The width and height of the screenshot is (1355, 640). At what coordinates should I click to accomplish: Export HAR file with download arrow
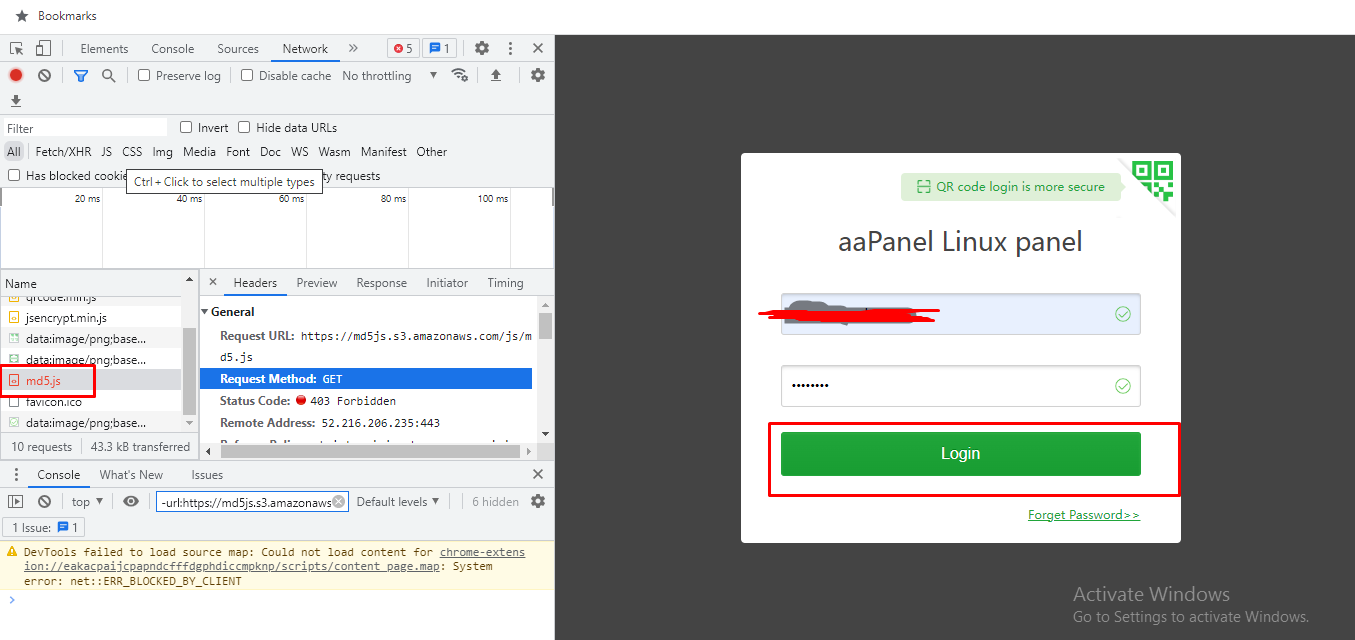[x=16, y=101]
